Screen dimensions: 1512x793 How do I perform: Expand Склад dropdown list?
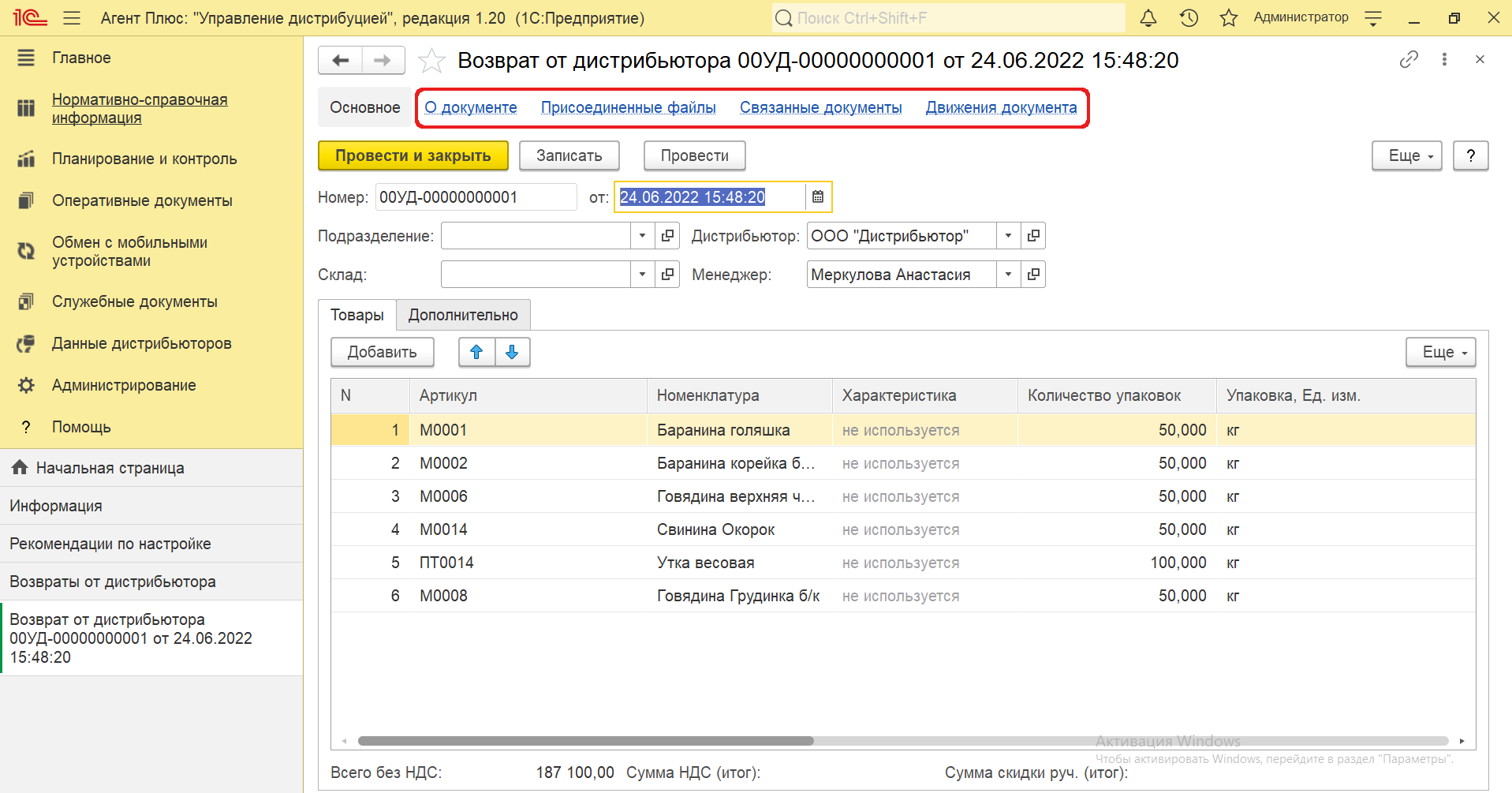coord(642,275)
